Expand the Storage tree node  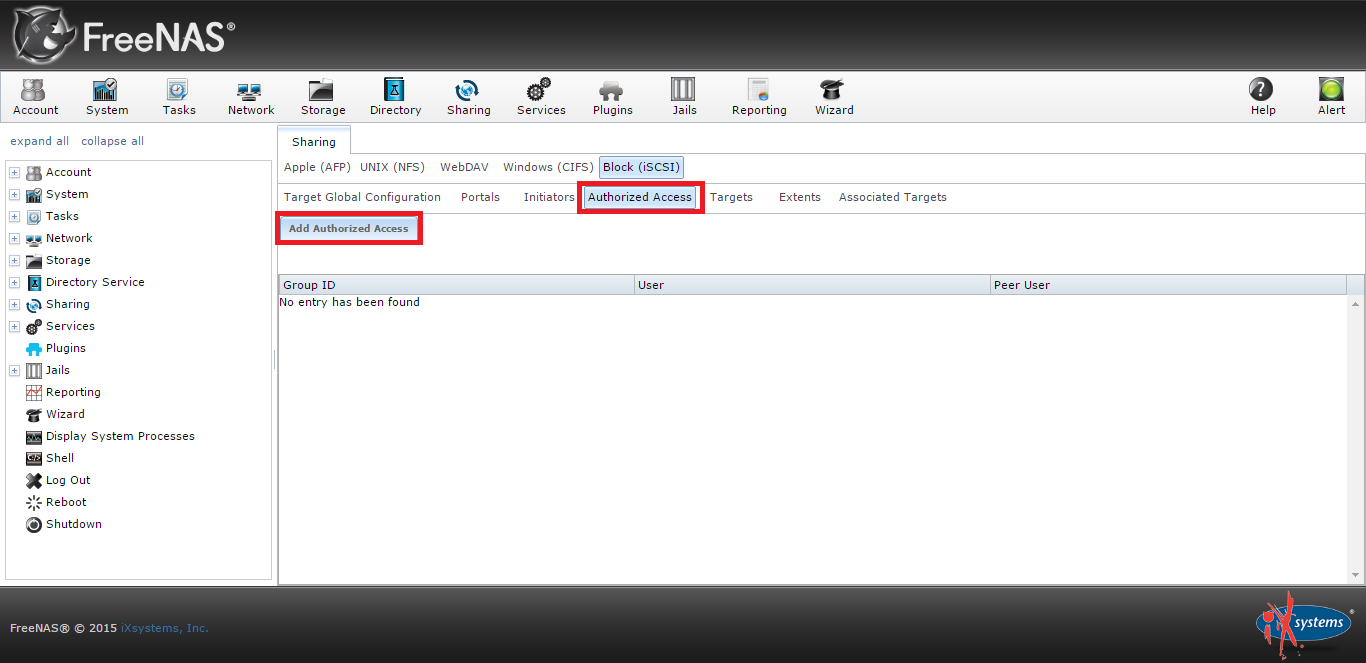click(x=15, y=260)
